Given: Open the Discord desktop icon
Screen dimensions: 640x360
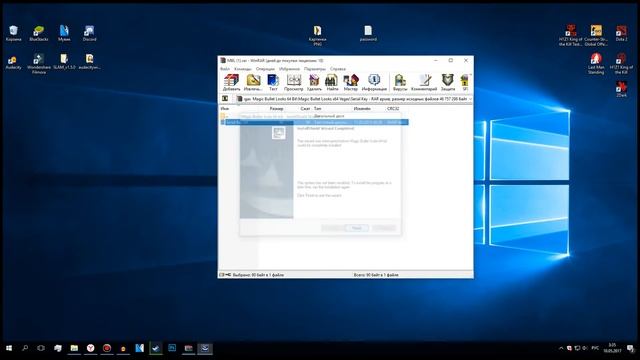Looking at the screenshot, I should coord(89,33).
